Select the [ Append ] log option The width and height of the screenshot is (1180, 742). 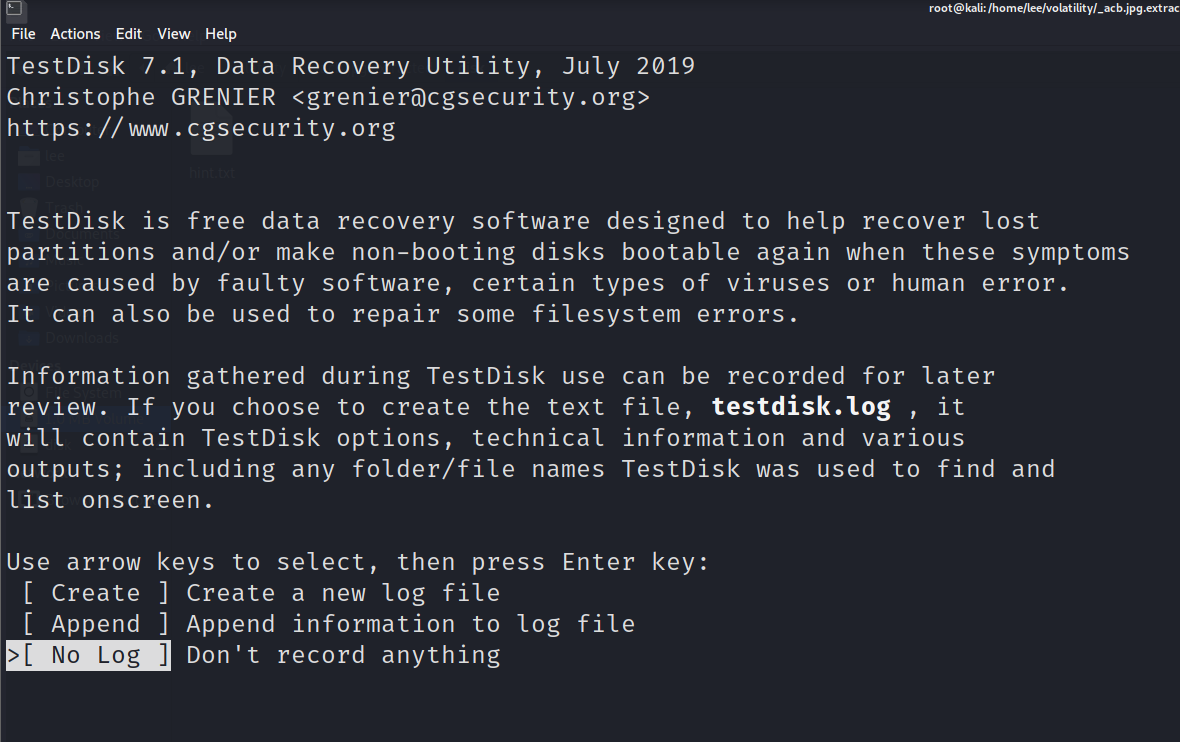(x=95, y=624)
